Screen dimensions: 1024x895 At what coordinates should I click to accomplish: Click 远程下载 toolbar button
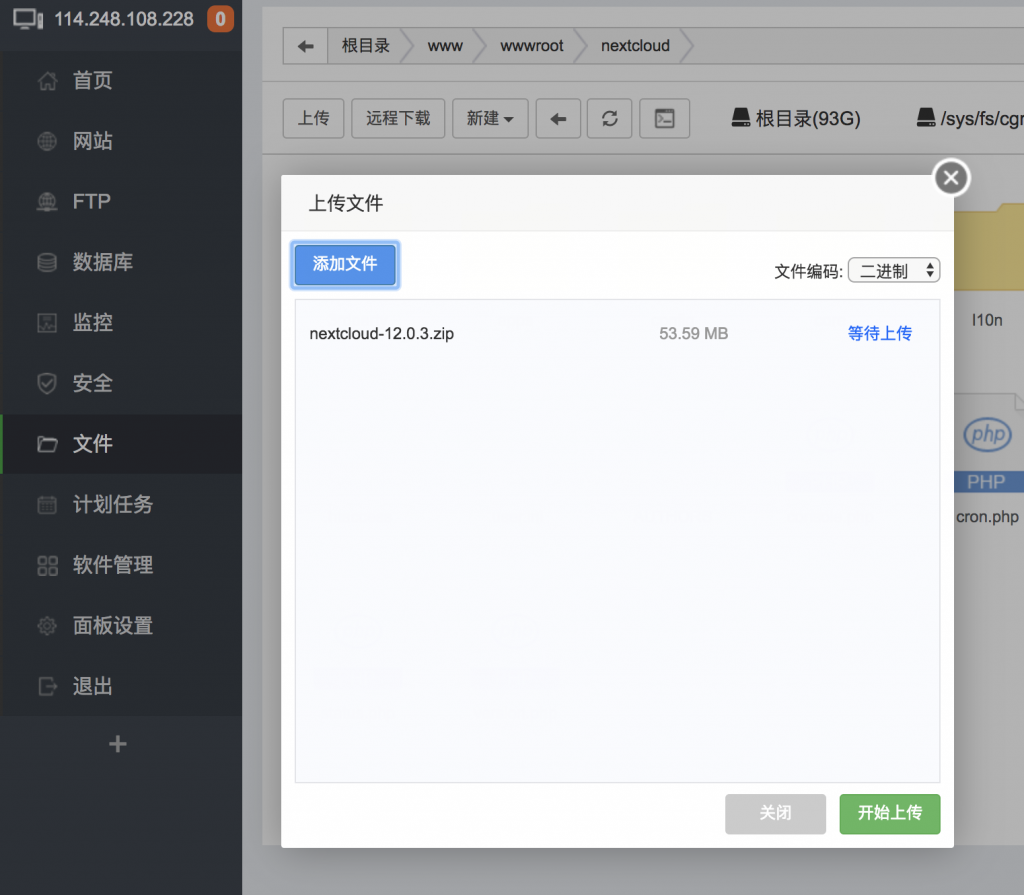[398, 118]
